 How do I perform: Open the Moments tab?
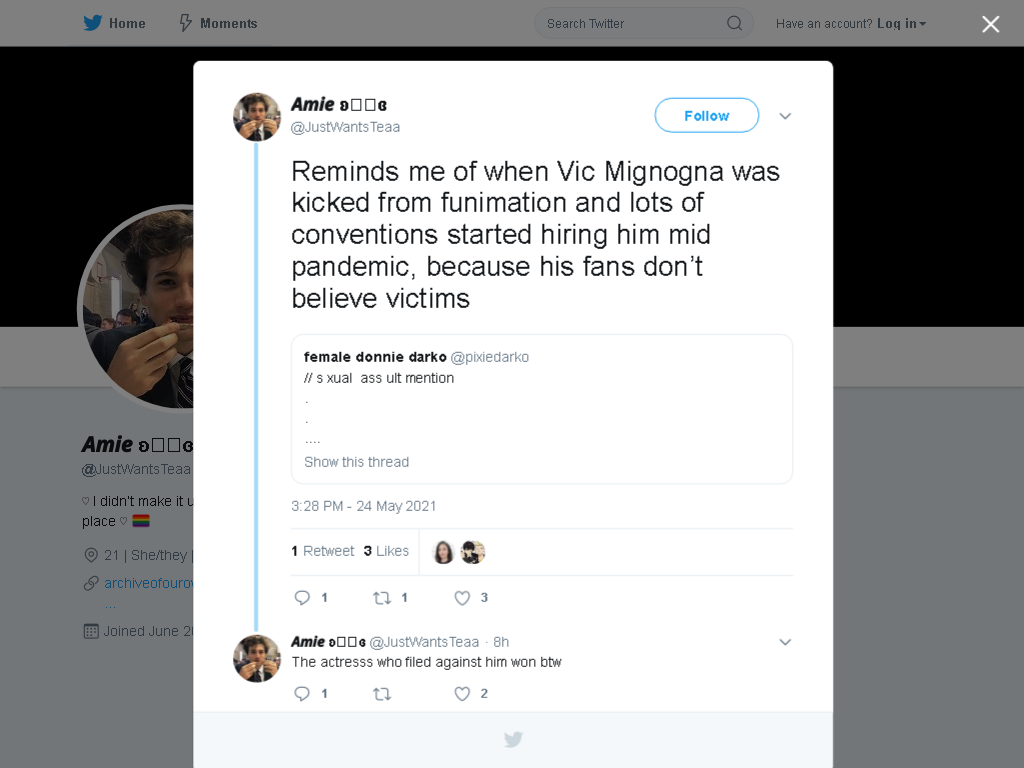(219, 24)
